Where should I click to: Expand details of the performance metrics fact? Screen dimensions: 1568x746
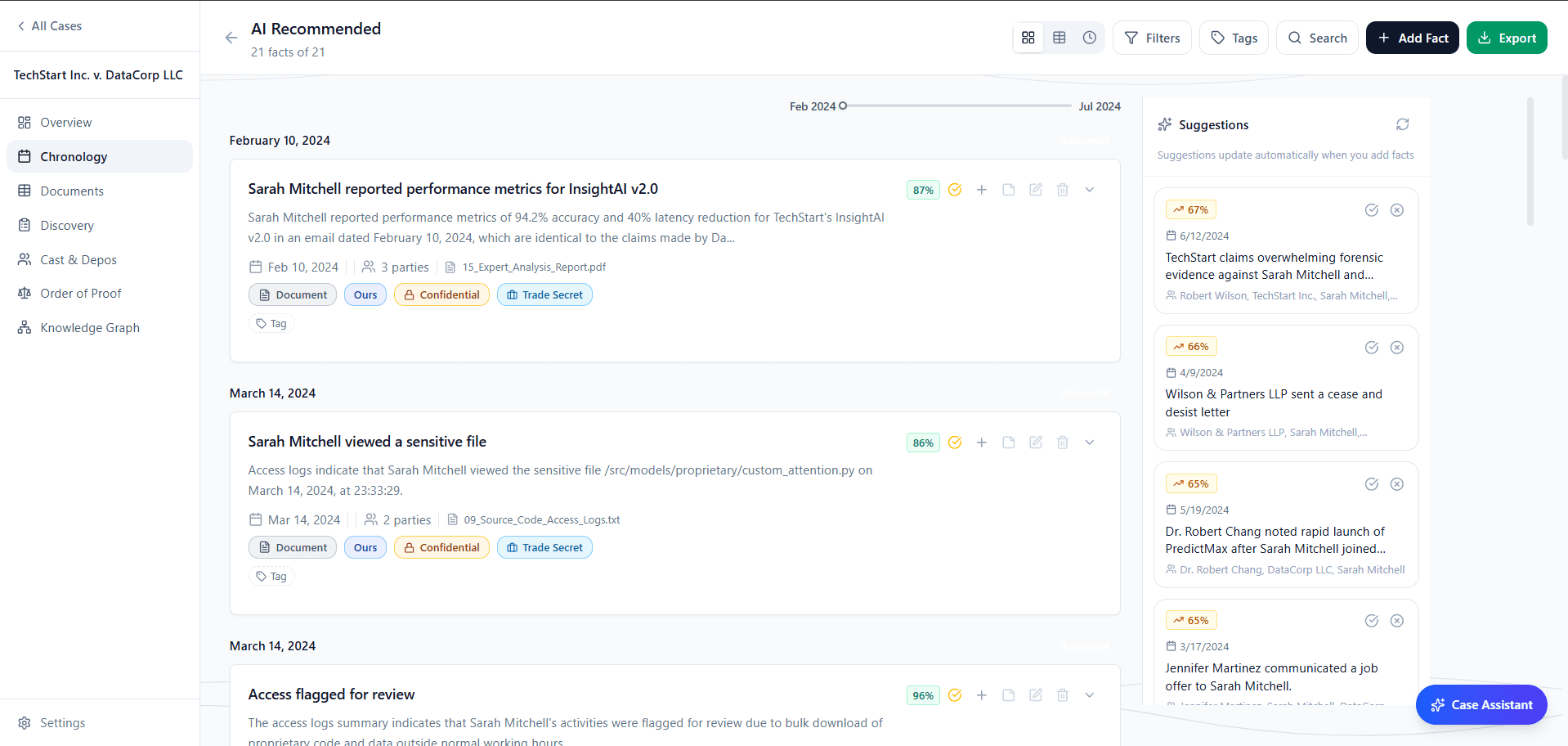tap(1089, 189)
